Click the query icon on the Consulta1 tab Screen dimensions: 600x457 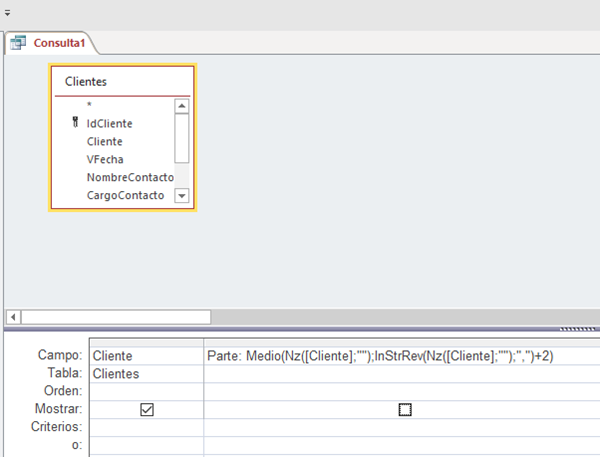pos(18,43)
